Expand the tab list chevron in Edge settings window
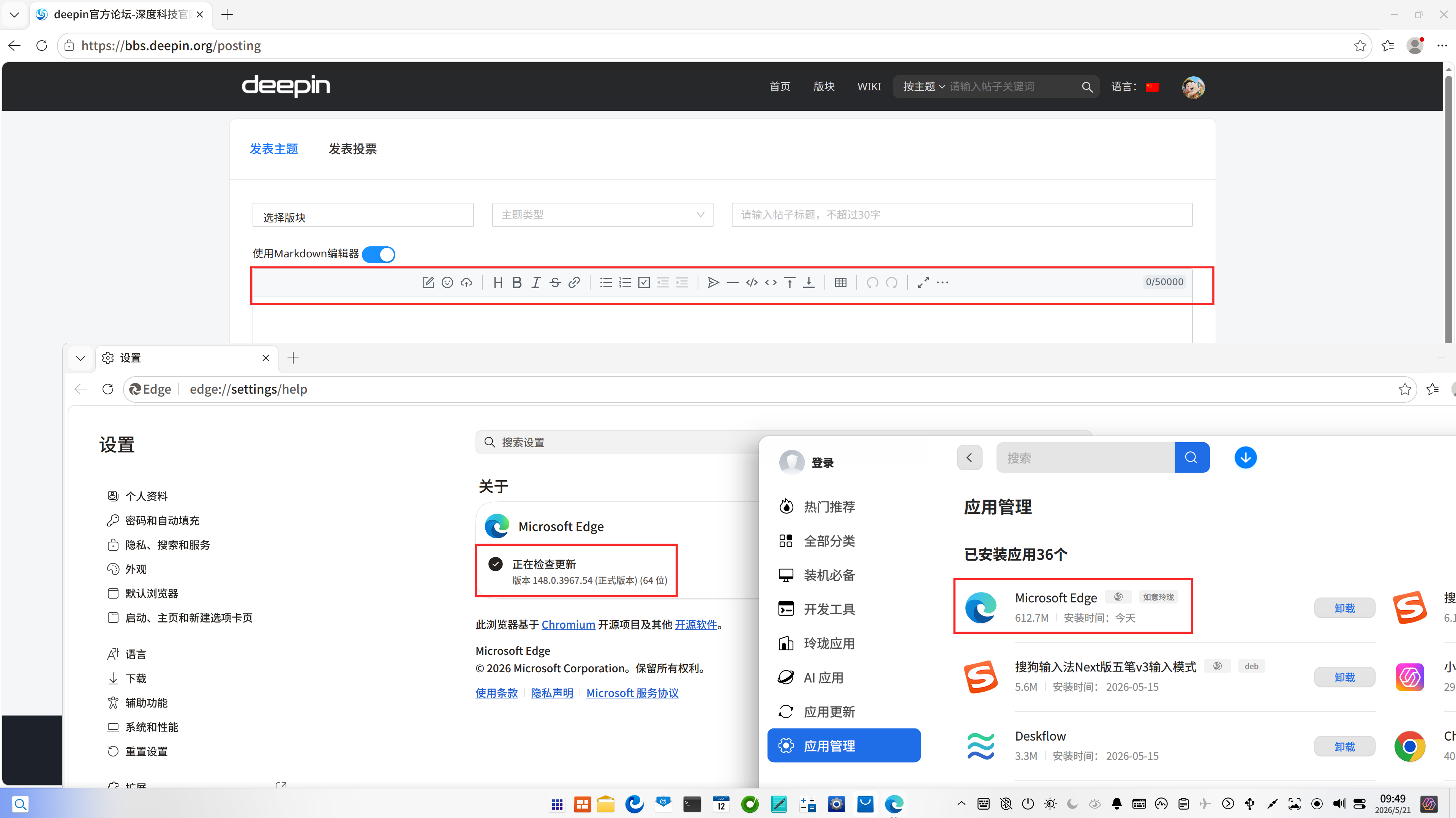 click(80, 358)
